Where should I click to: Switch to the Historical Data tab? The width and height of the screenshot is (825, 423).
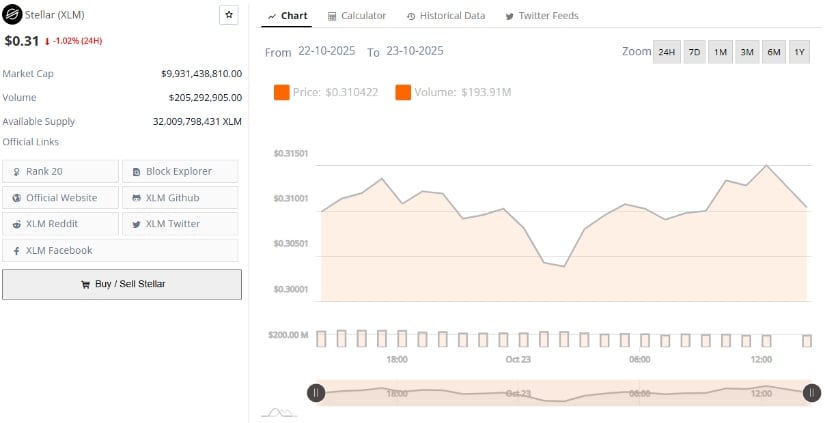[446, 16]
